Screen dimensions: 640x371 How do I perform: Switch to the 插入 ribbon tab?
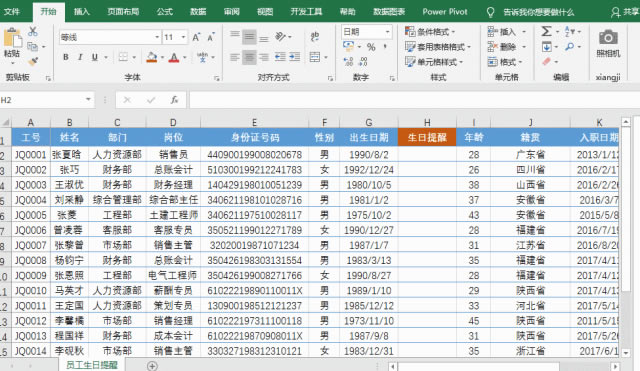82,11
